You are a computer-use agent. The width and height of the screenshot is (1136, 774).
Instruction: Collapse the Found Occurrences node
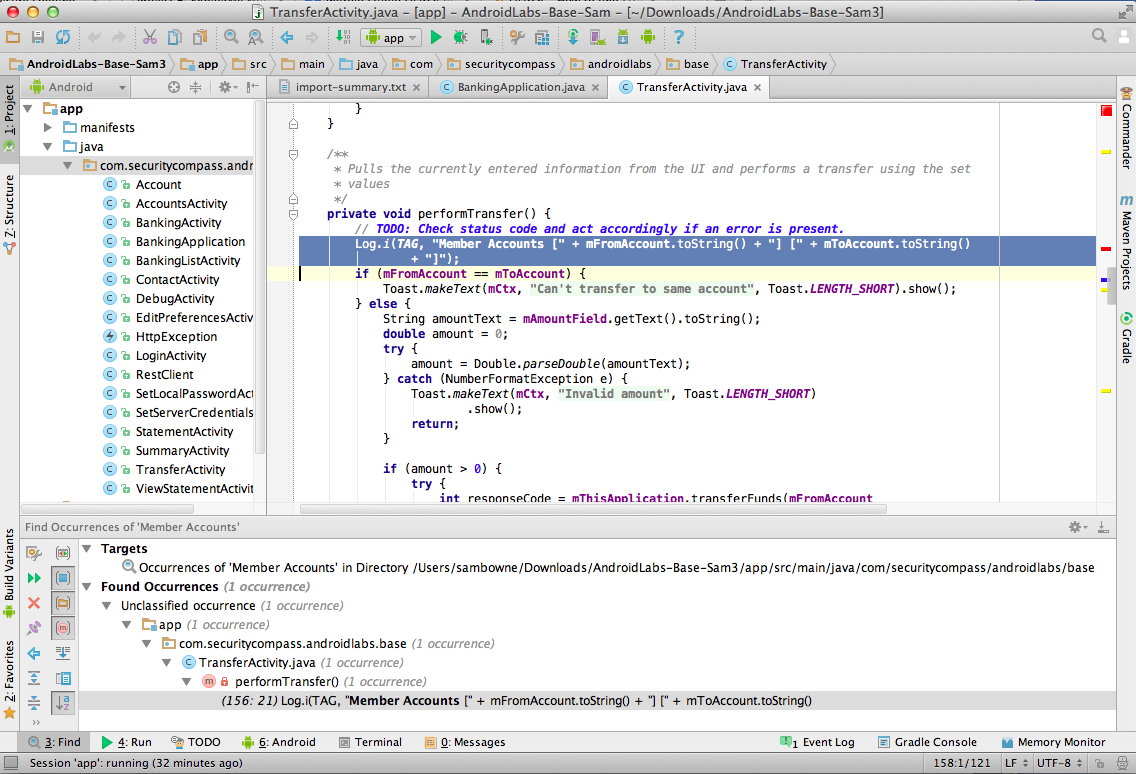(x=88, y=587)
